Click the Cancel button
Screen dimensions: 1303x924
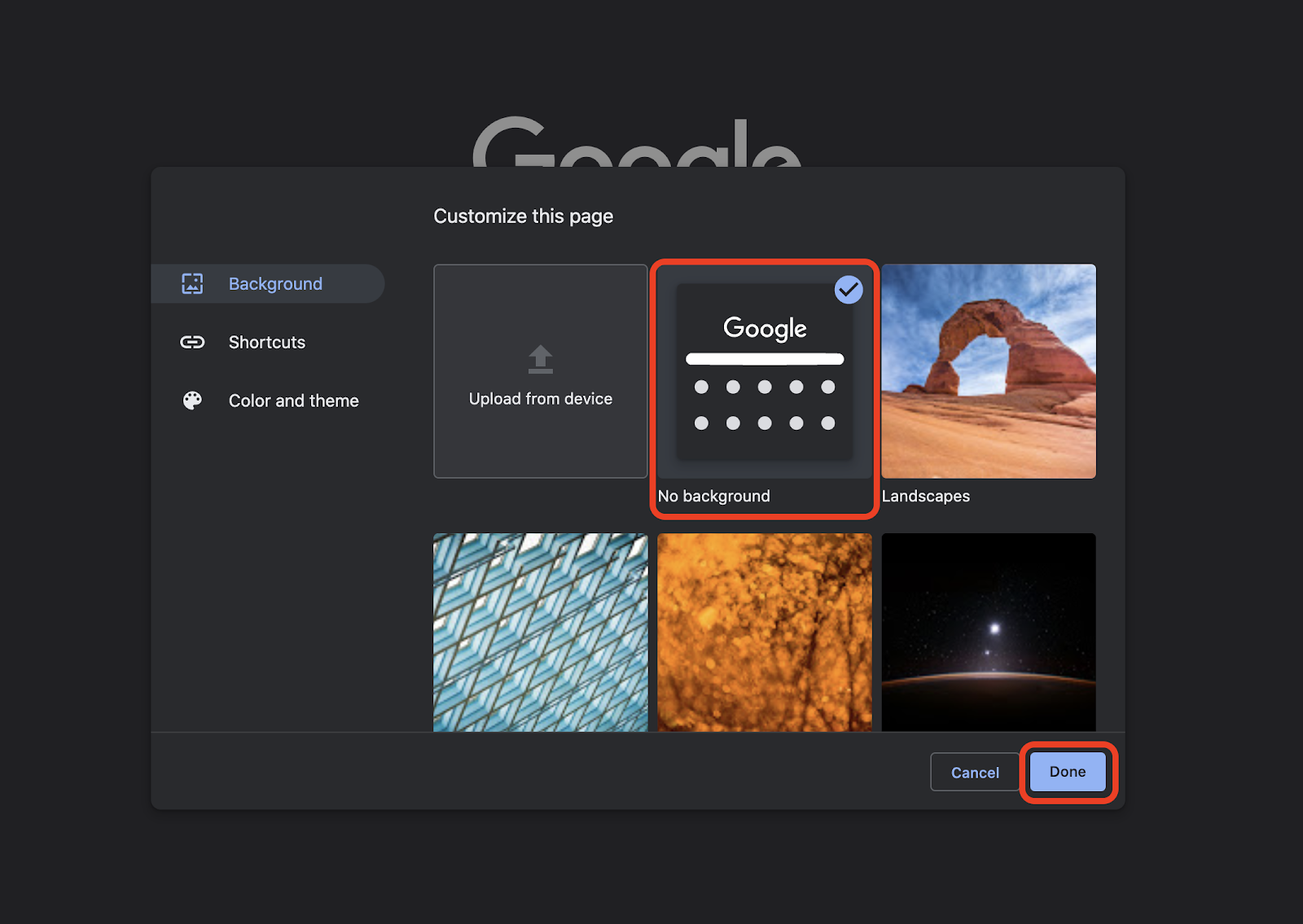pos(975,772)
